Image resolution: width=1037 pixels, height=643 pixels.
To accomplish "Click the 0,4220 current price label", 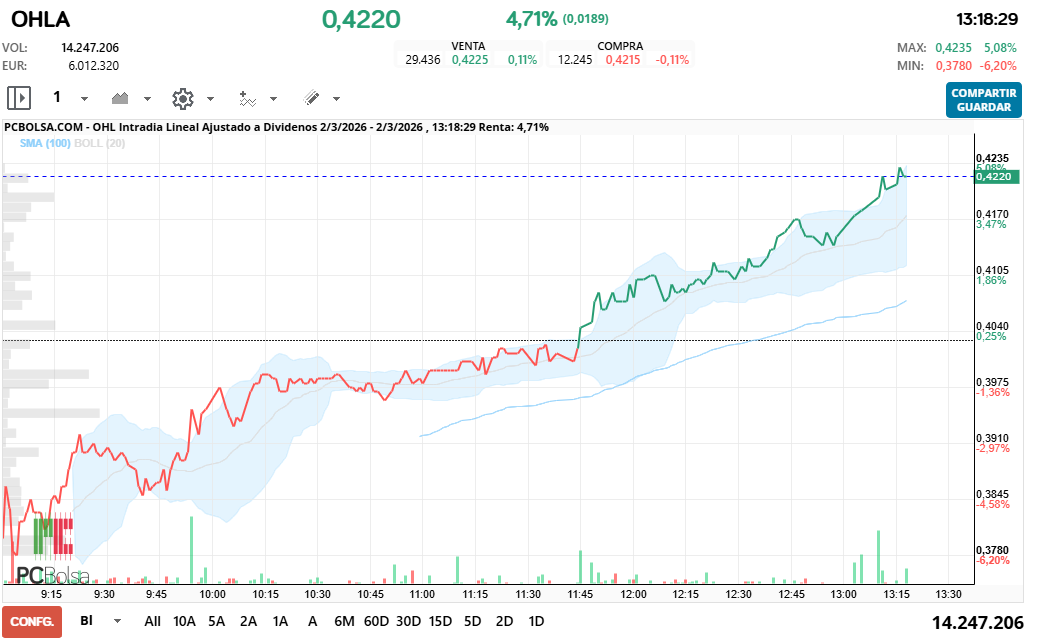I will point(996,176).
